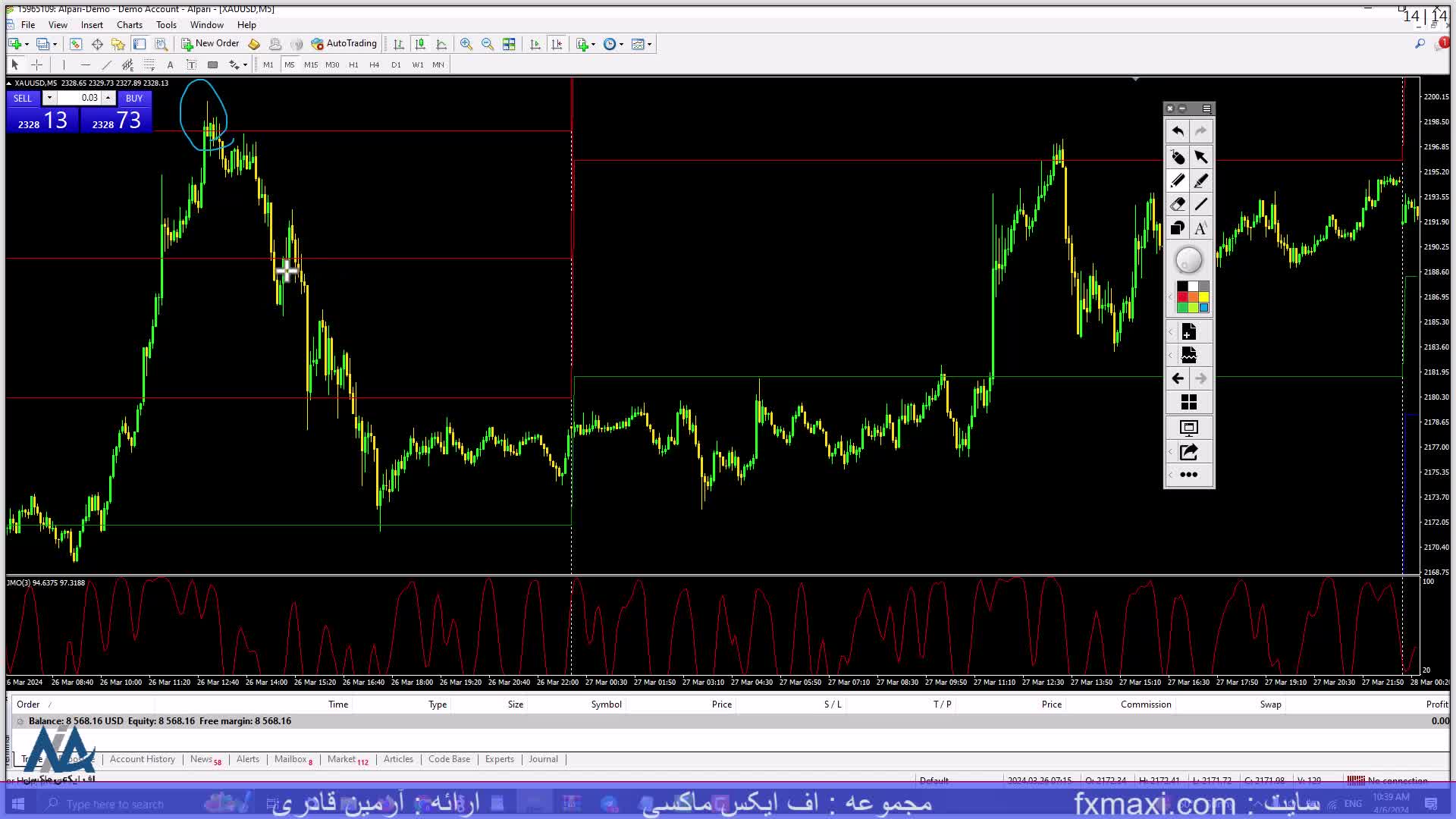Click the New Order toolbar button

[x=210, y=43]
